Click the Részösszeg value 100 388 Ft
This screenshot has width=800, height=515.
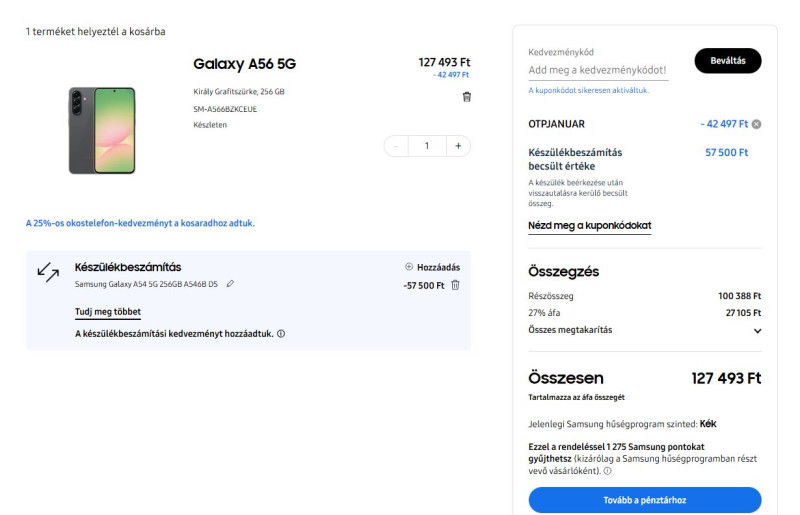click(739, 296)
